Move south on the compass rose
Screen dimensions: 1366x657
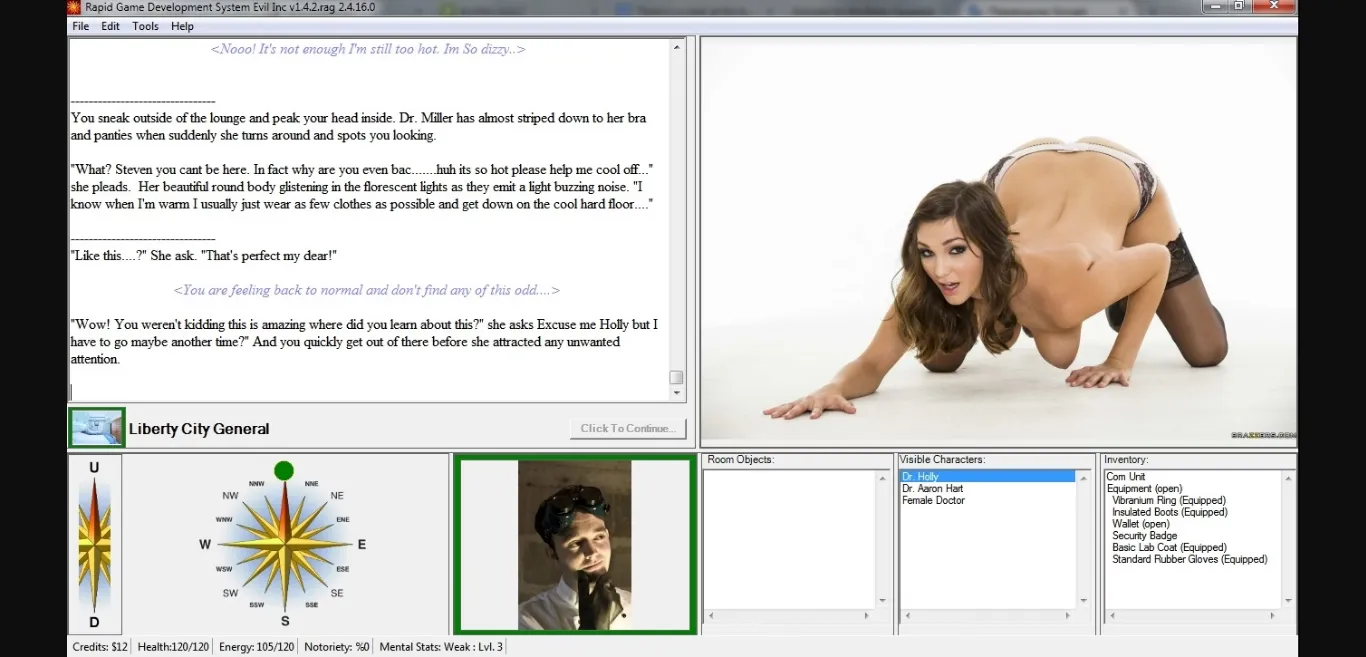(x=284, y=620)
